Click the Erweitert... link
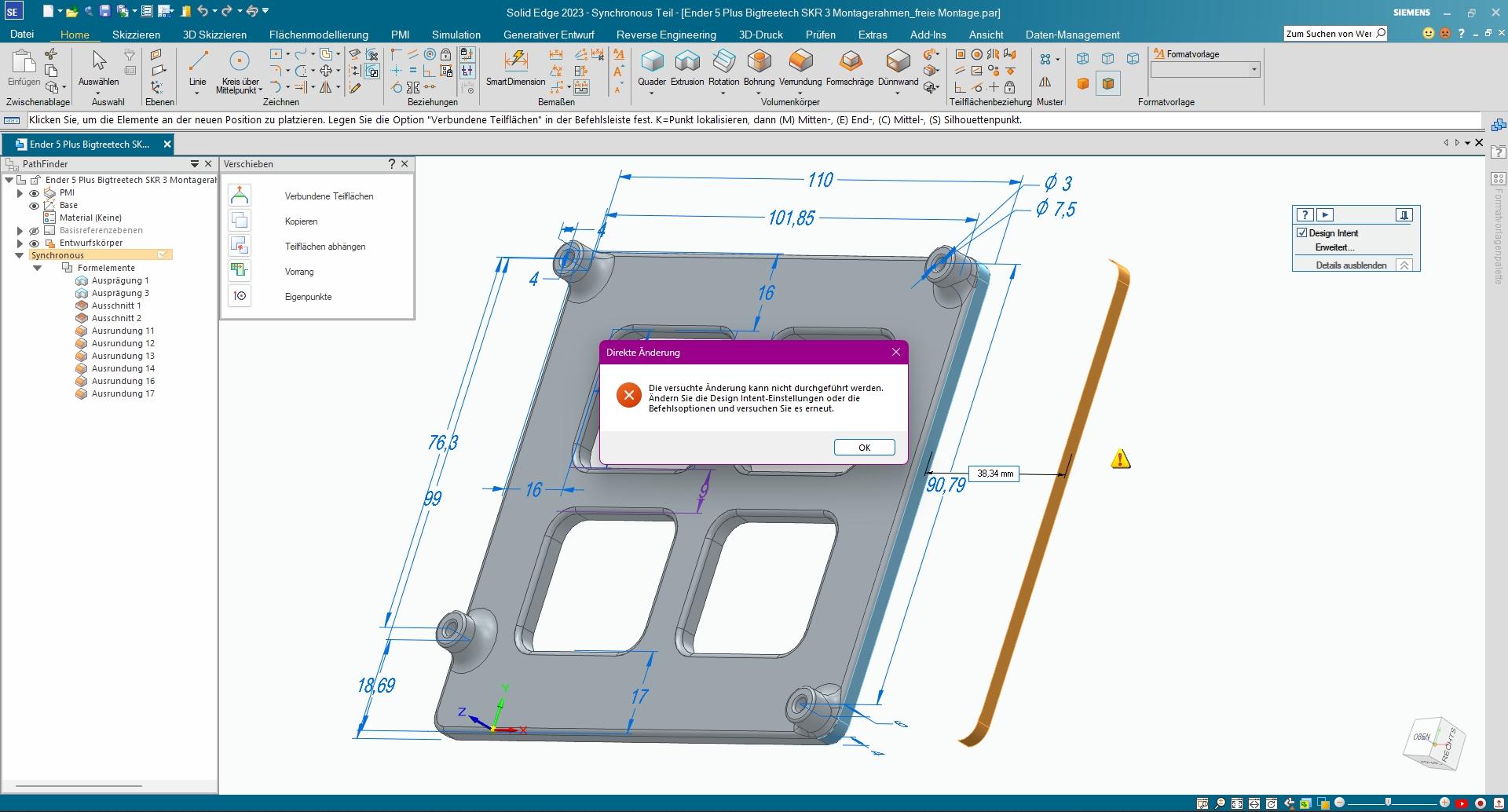This screenshot has height=812, width=1508. point(1334,247)
